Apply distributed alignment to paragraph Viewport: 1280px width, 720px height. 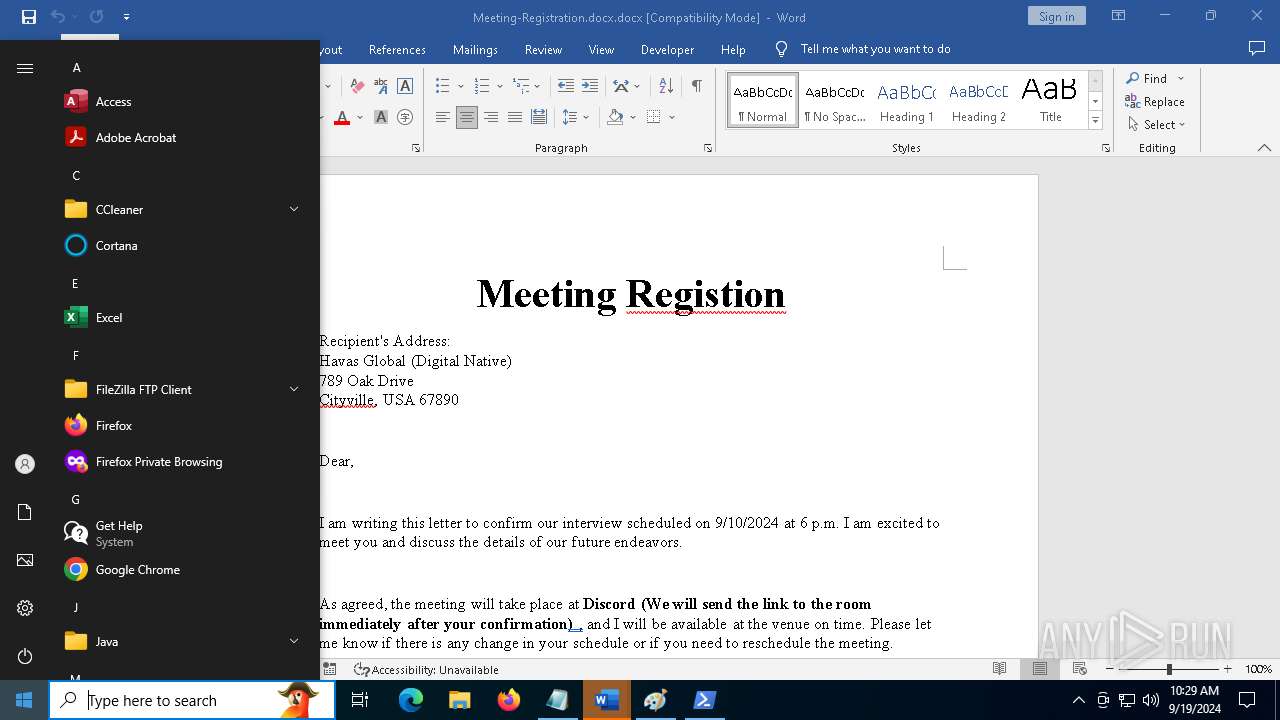coord(539,117)
